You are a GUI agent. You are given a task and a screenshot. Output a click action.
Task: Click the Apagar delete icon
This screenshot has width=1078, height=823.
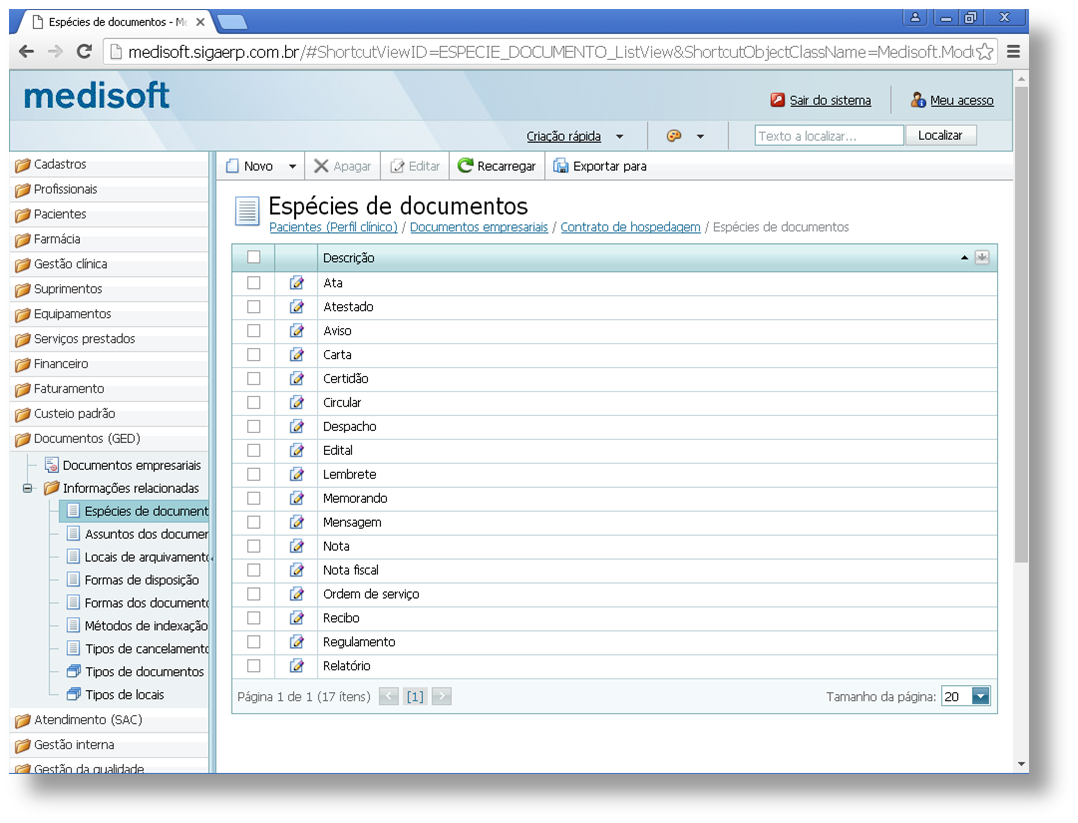pyautogui.click(x=324, y=165)
